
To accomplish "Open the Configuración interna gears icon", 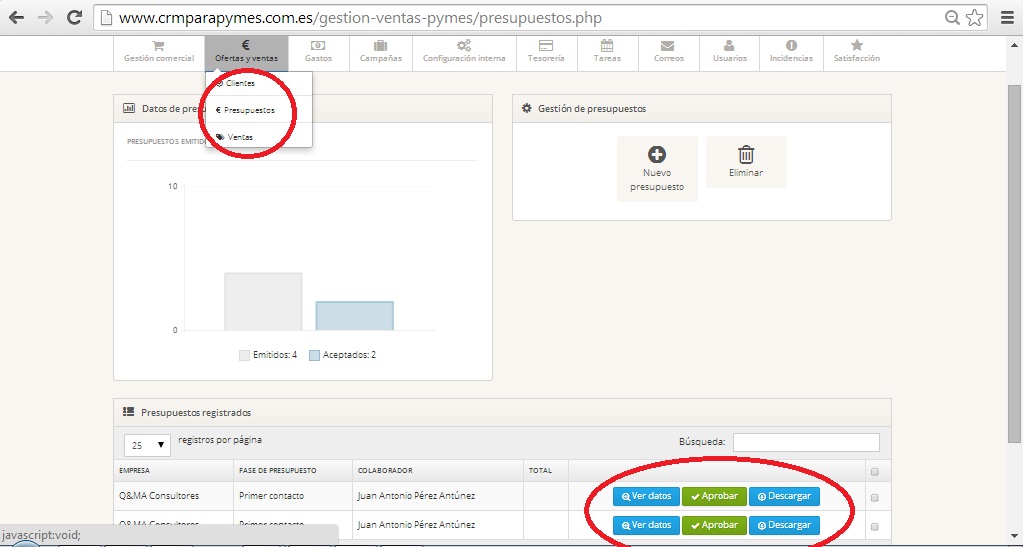I will coord(464,46).
